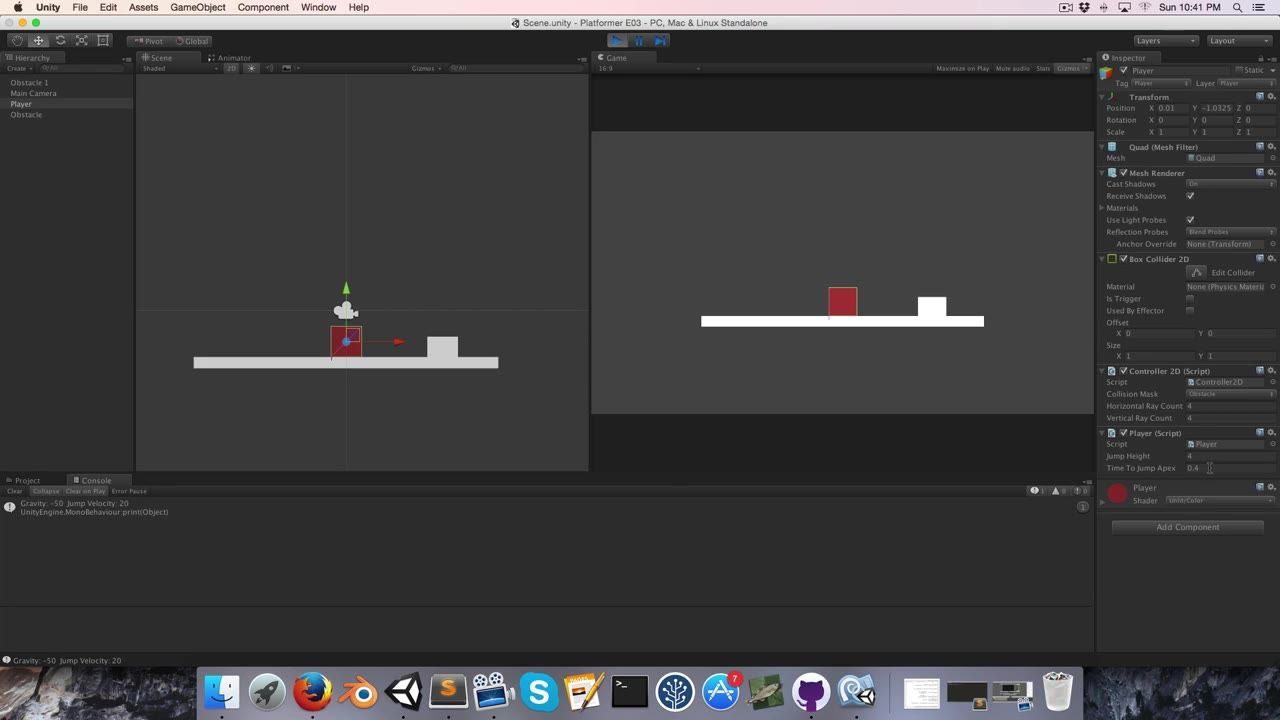Open Transform component gear menu
The width and height of the screenshot is (1280, 720).
(1271, 97)
